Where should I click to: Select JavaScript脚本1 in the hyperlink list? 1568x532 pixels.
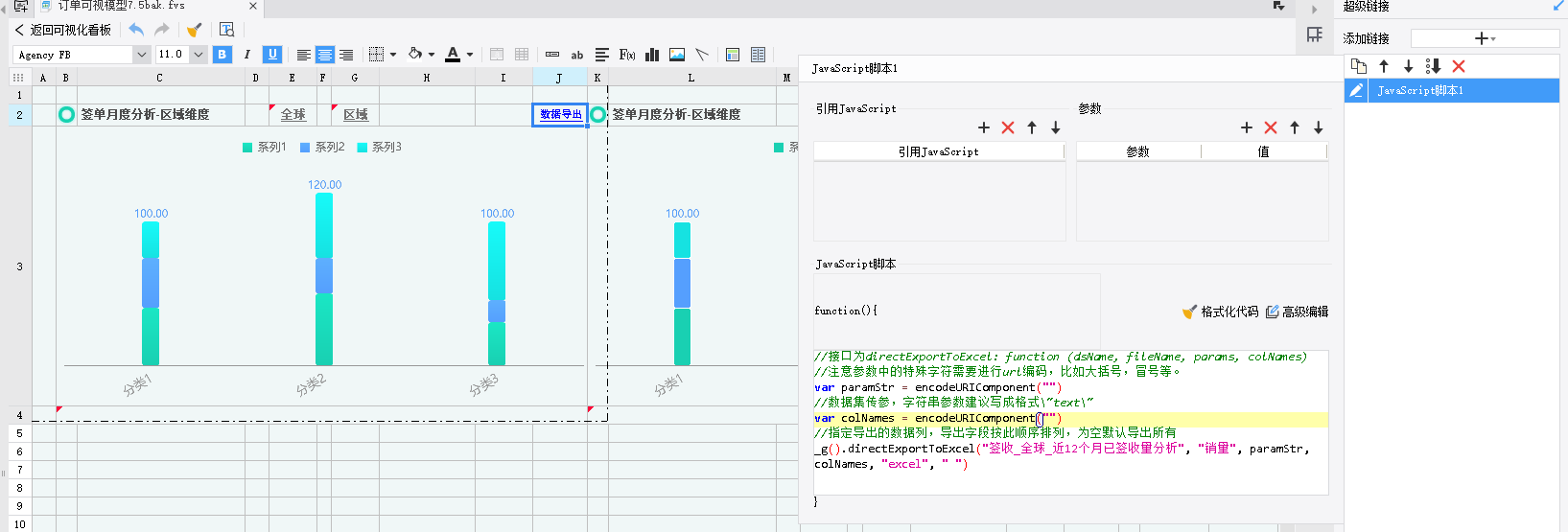tap(1420, 90)
